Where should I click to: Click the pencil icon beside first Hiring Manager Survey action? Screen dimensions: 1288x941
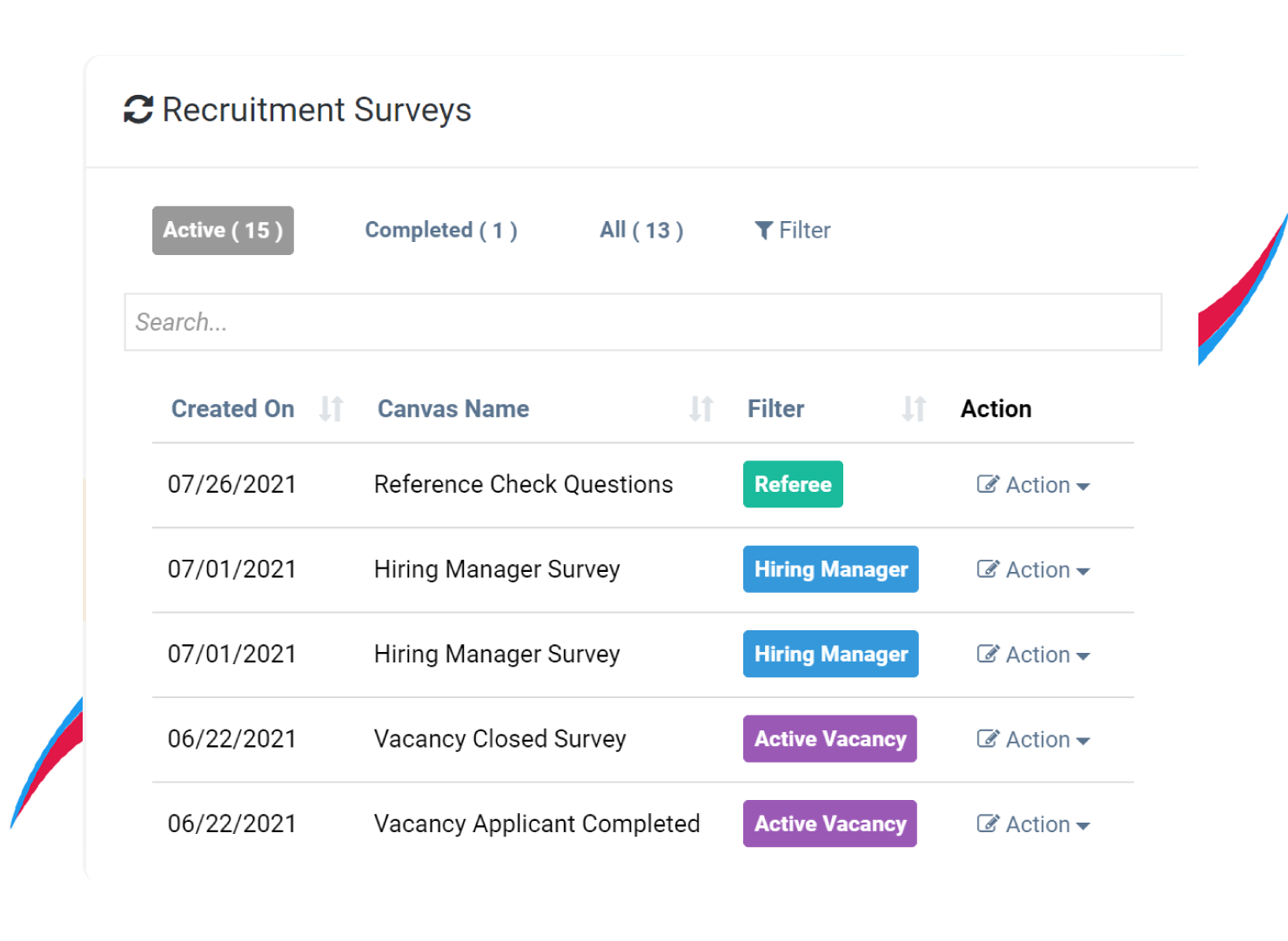(989, 568)
